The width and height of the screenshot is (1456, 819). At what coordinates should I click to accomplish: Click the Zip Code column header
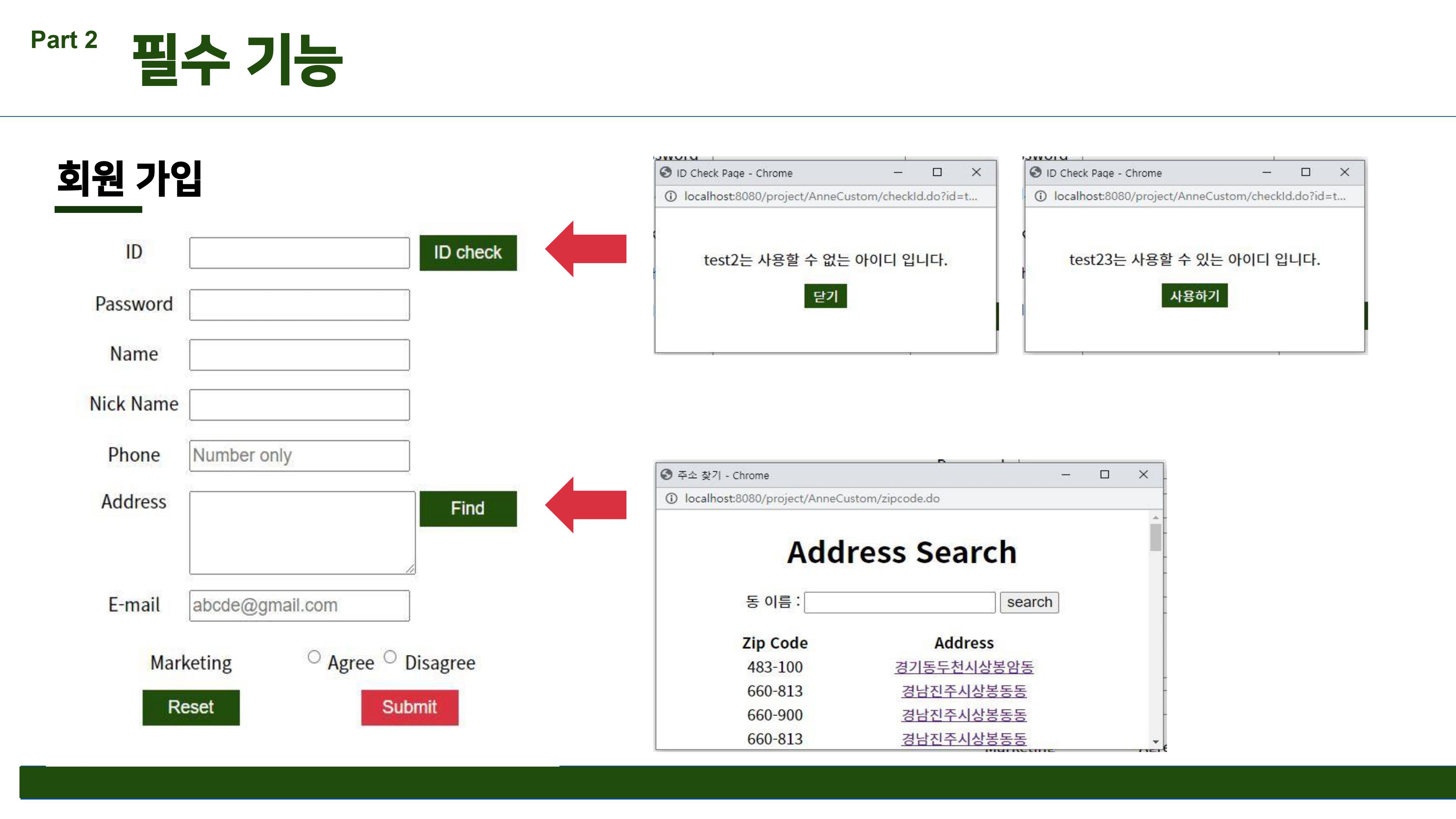pos(775,643)
